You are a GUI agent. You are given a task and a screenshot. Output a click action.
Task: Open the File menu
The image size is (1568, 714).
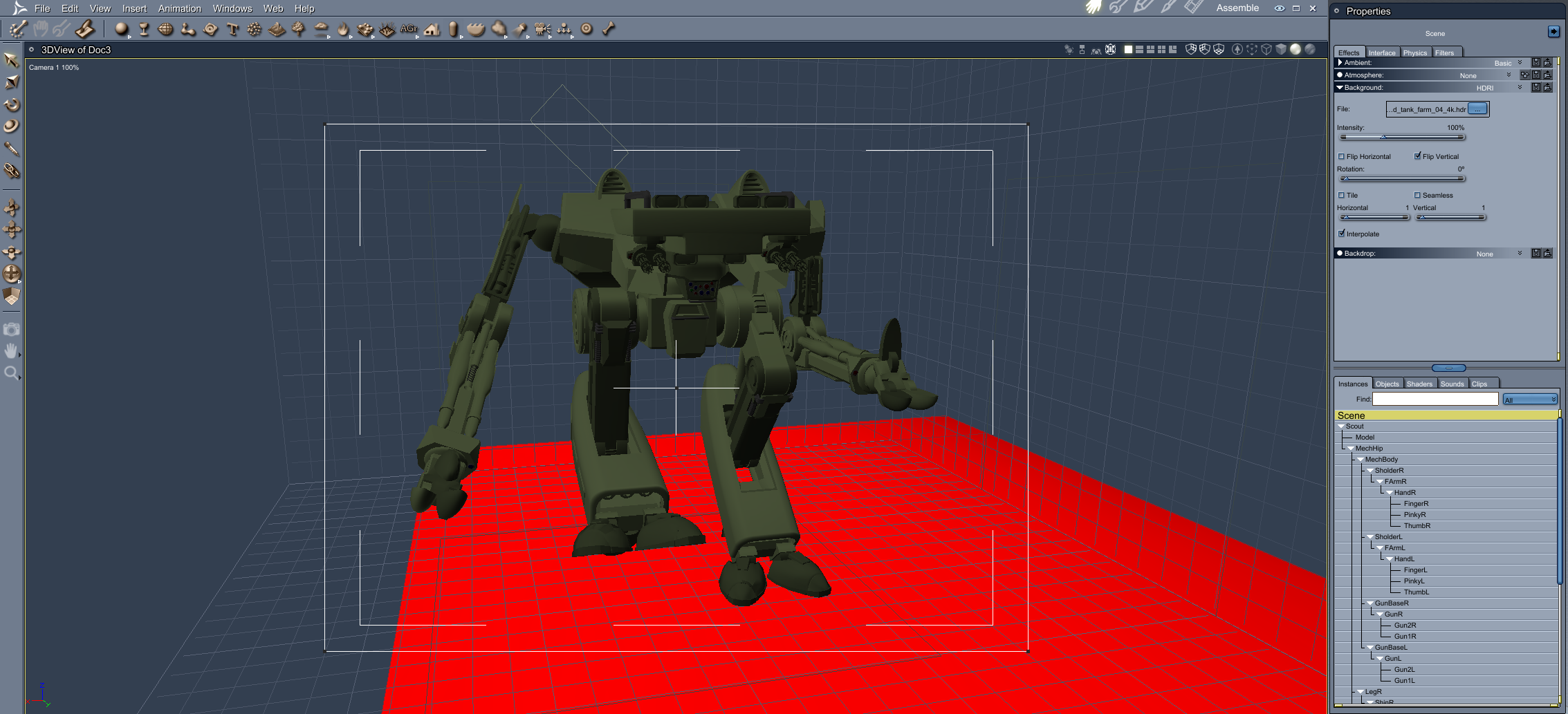click(42, 8)
